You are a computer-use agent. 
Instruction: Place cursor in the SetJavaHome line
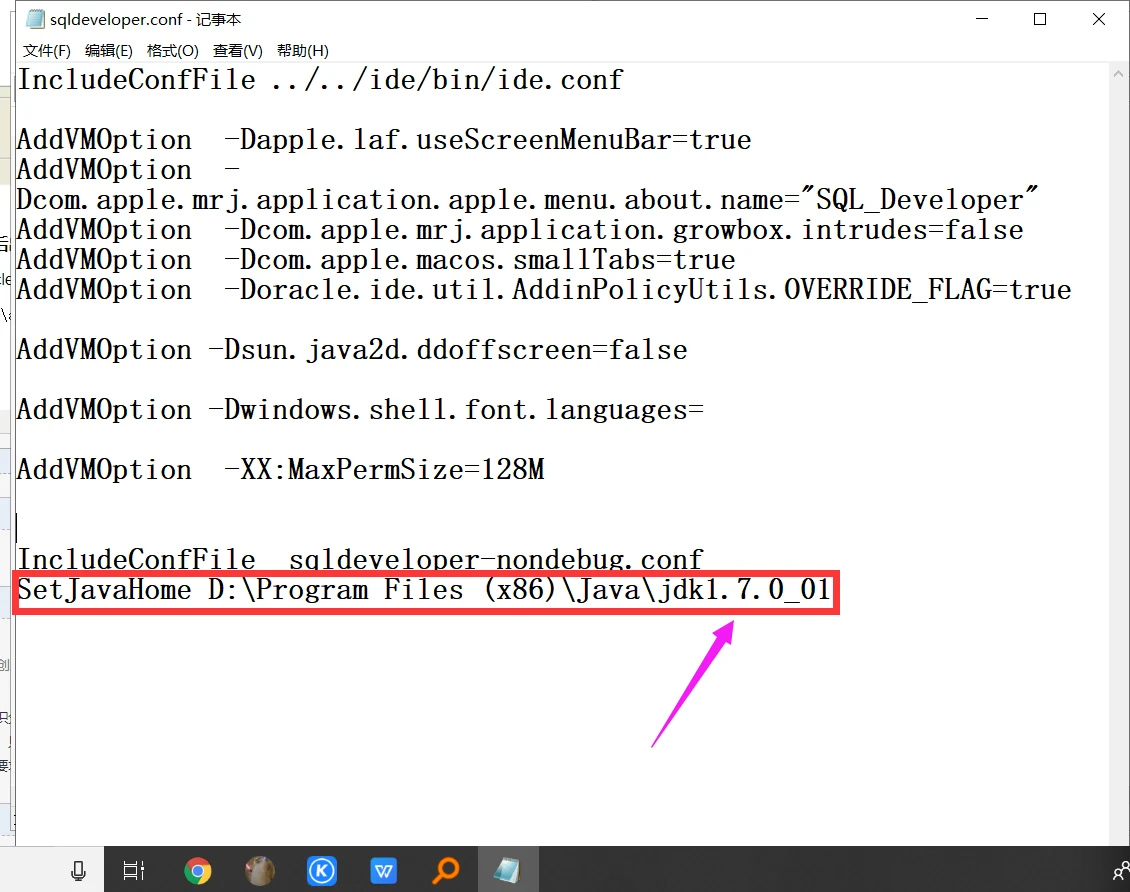[x=424, y=590]
